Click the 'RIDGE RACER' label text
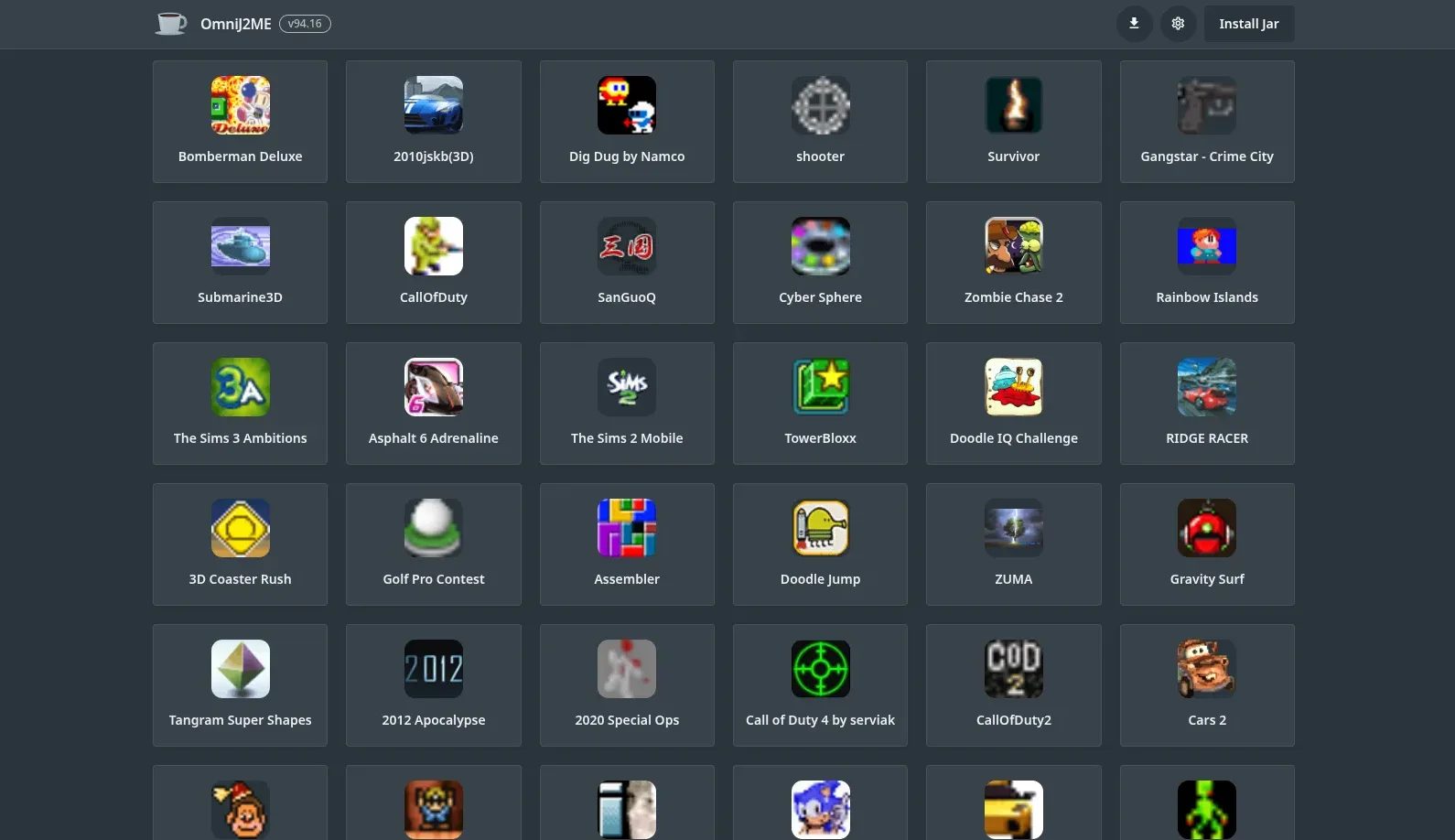 [1207, 438]
